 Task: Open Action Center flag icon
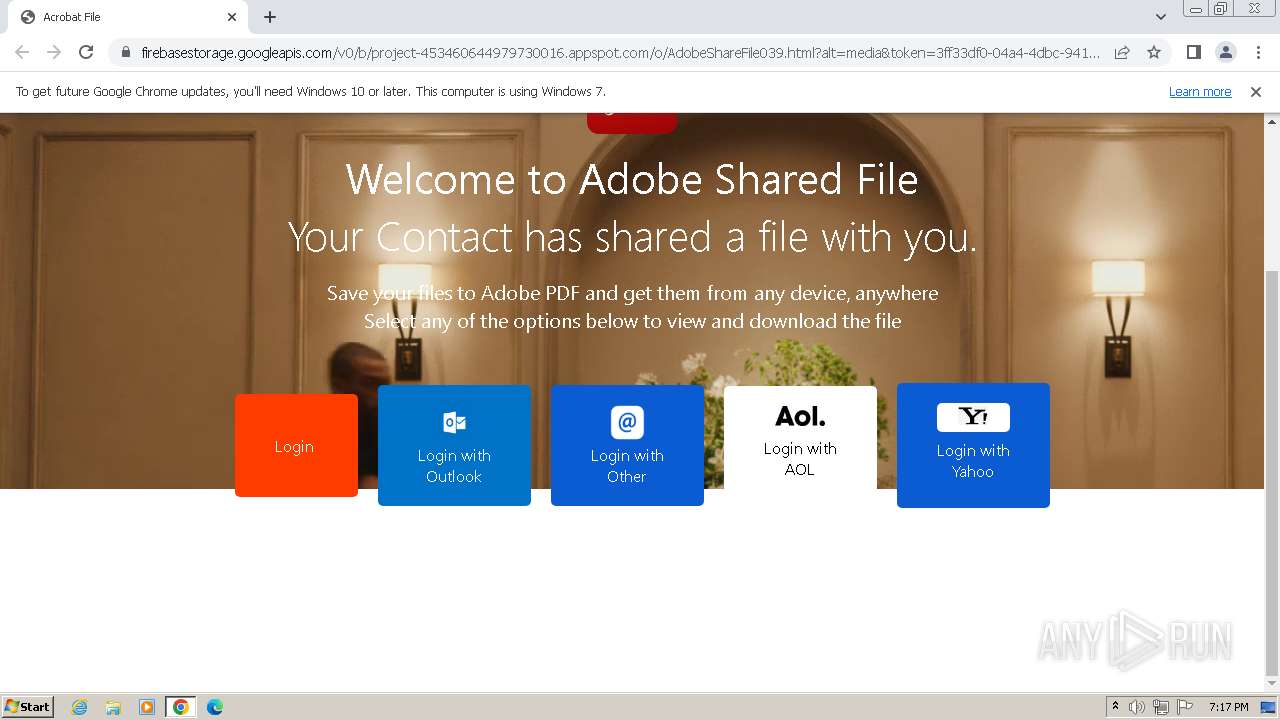1185,707
